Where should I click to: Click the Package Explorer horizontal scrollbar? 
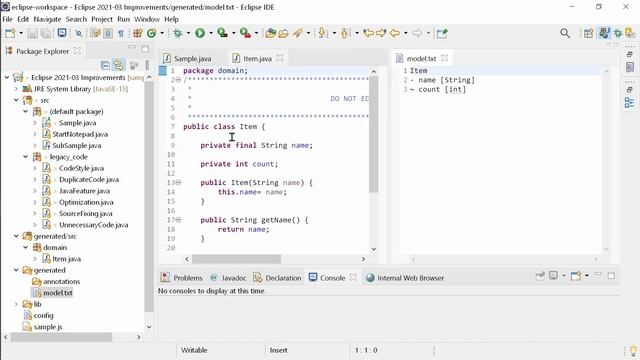[62, 337]
